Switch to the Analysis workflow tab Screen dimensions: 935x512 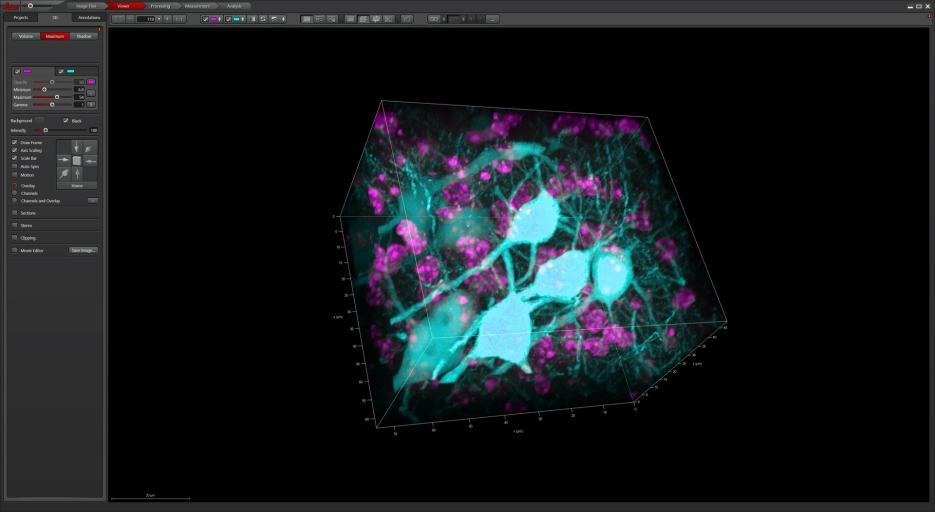(234, 6)
